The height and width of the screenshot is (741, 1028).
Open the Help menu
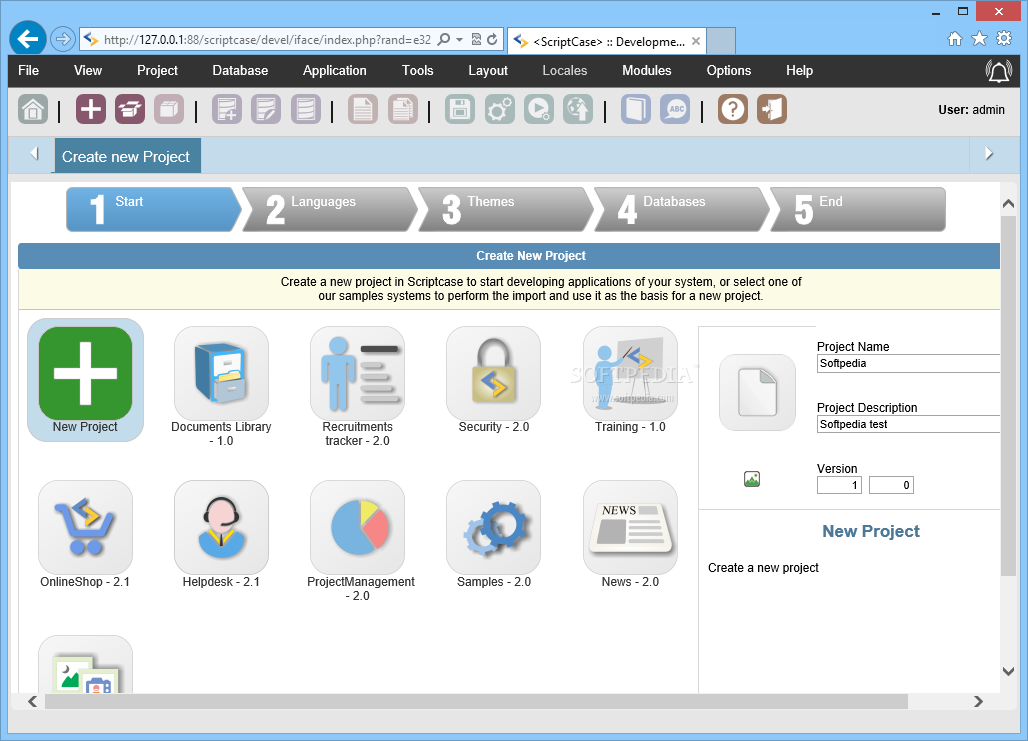coord(799,71)
